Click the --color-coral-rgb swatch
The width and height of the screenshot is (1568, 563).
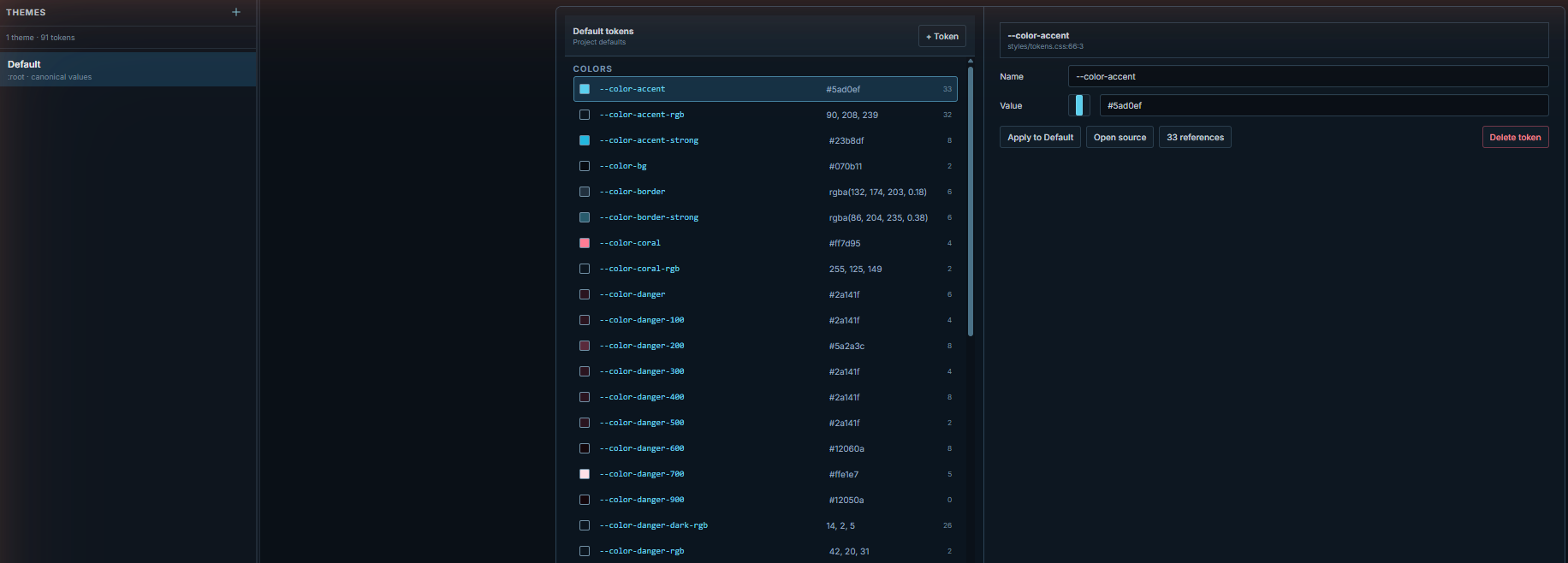coord(585,269)
